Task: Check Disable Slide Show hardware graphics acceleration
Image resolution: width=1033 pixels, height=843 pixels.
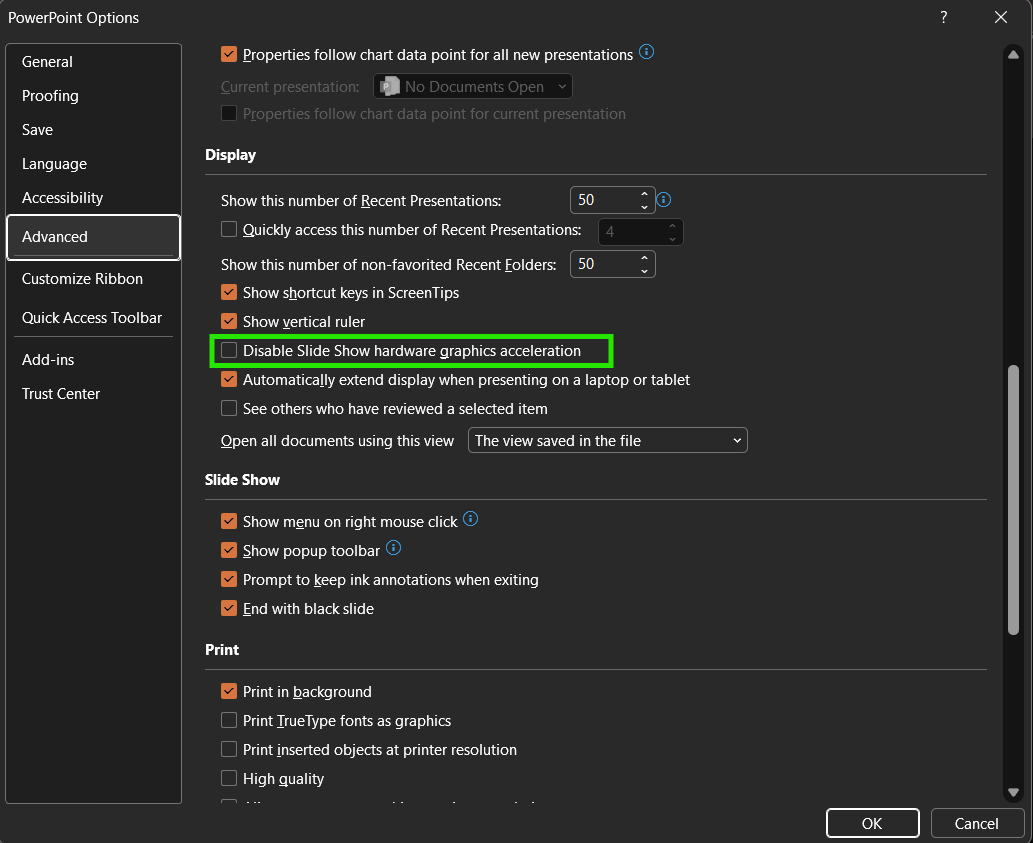Action: pyautogui.click(x=229, y=350)
